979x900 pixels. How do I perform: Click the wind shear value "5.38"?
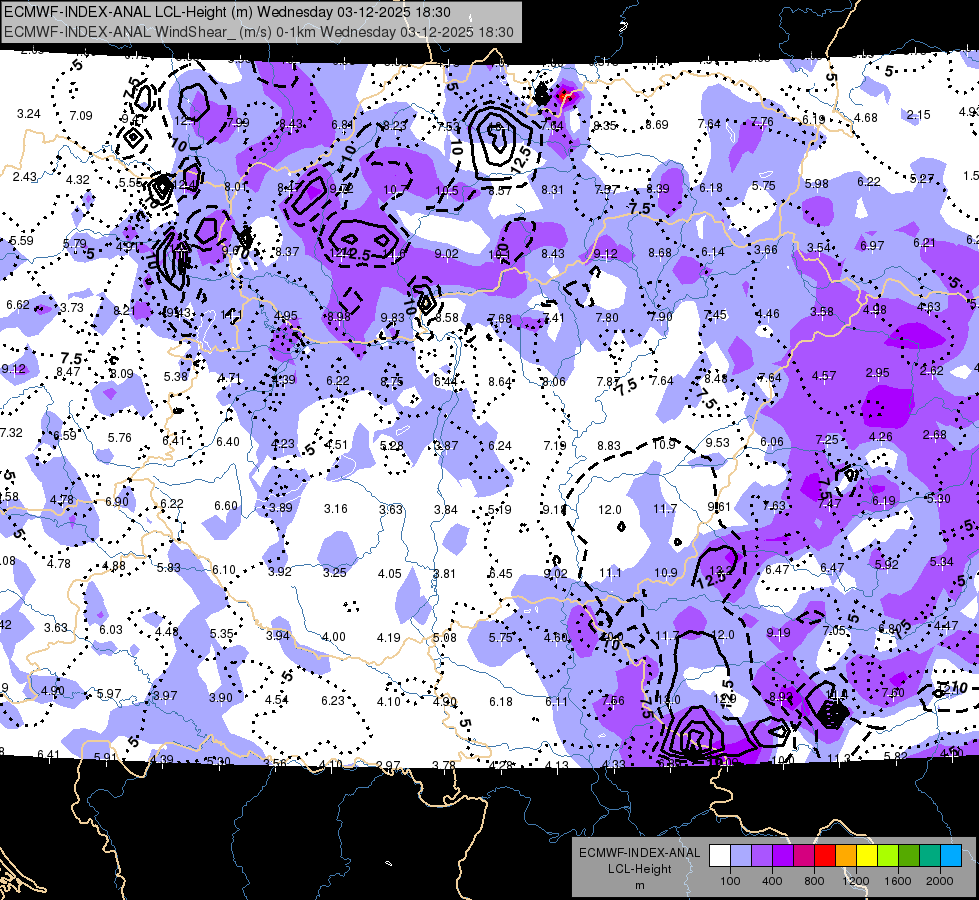175,377
